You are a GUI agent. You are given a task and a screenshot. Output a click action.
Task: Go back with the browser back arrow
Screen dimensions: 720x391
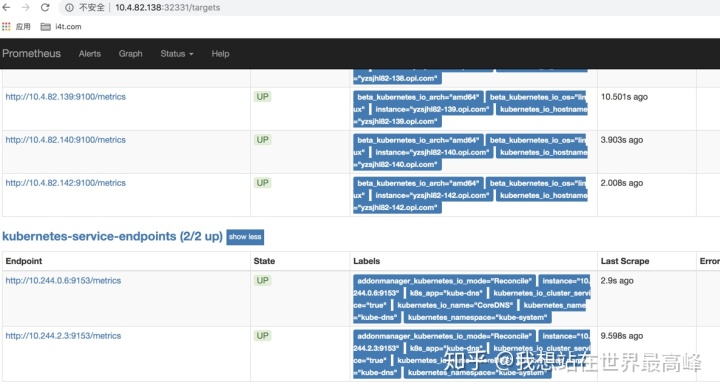6,7
